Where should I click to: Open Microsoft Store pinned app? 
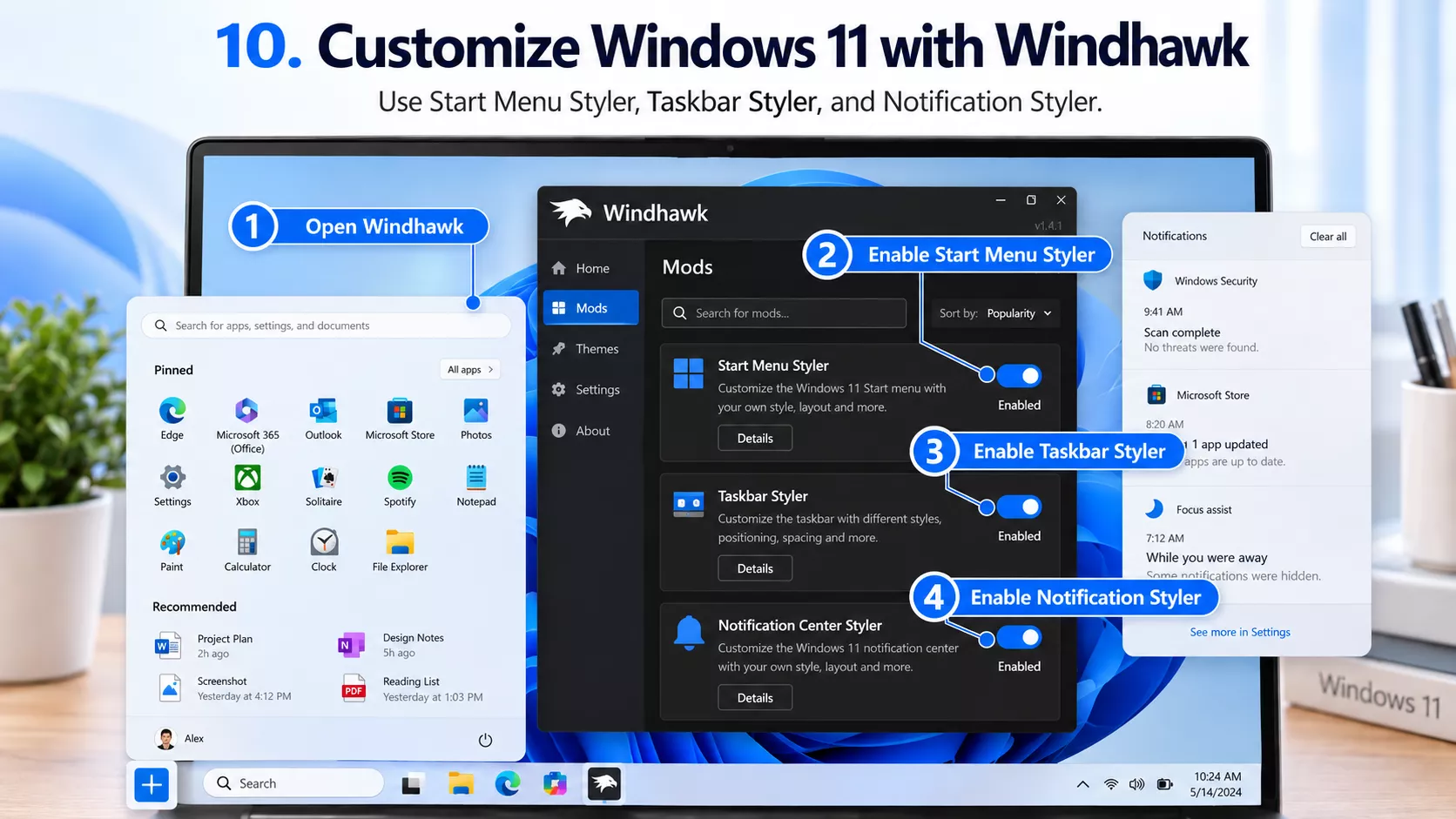pos(400,419)
